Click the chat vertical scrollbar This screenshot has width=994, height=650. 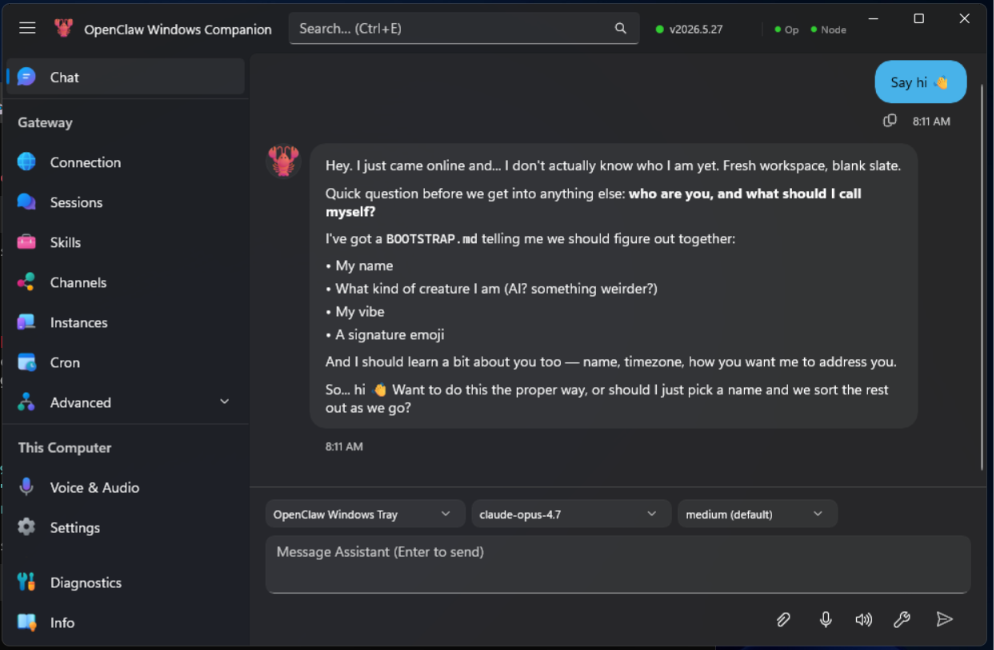[983, 276]
